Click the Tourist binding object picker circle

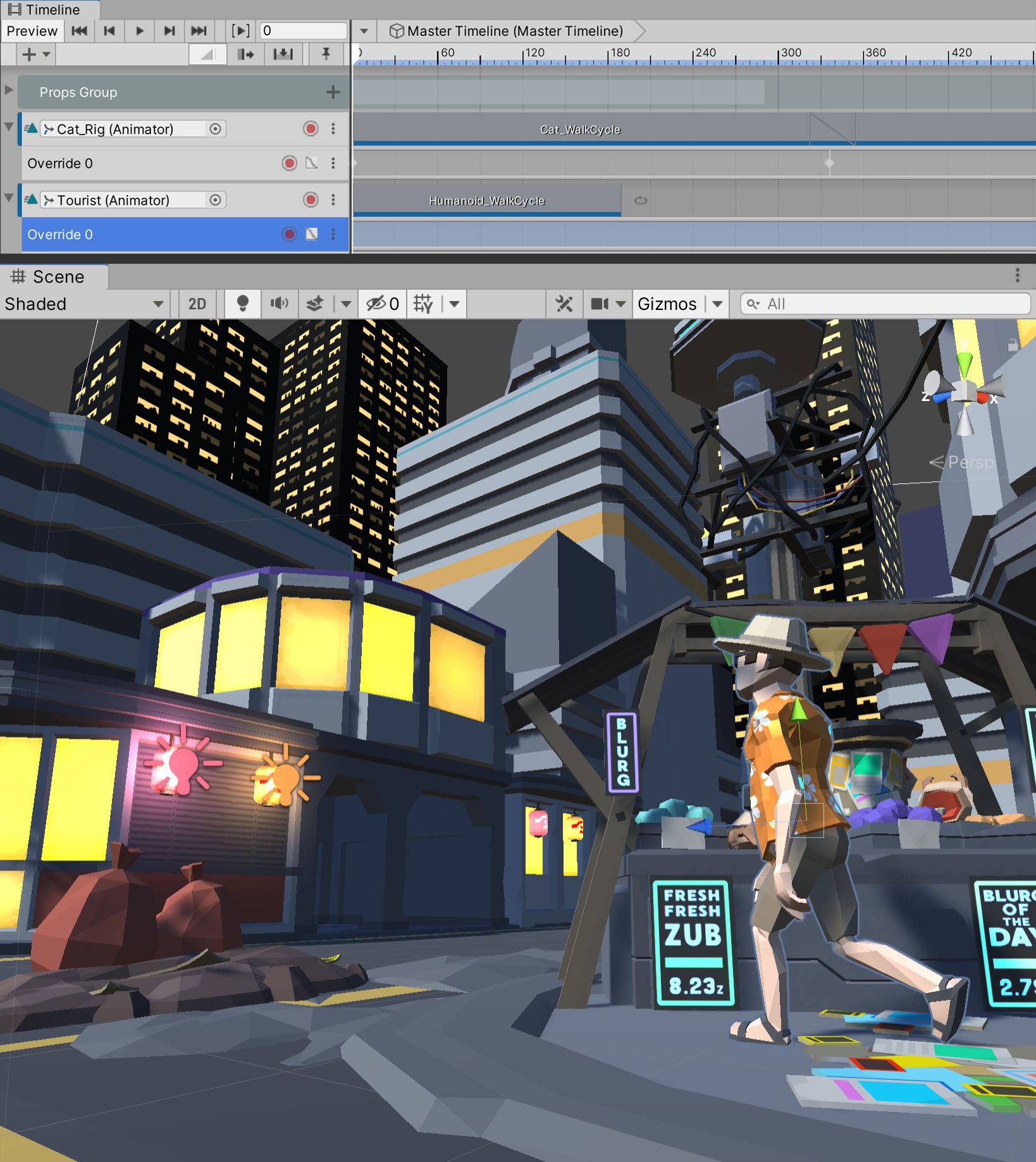pos(215,200)
